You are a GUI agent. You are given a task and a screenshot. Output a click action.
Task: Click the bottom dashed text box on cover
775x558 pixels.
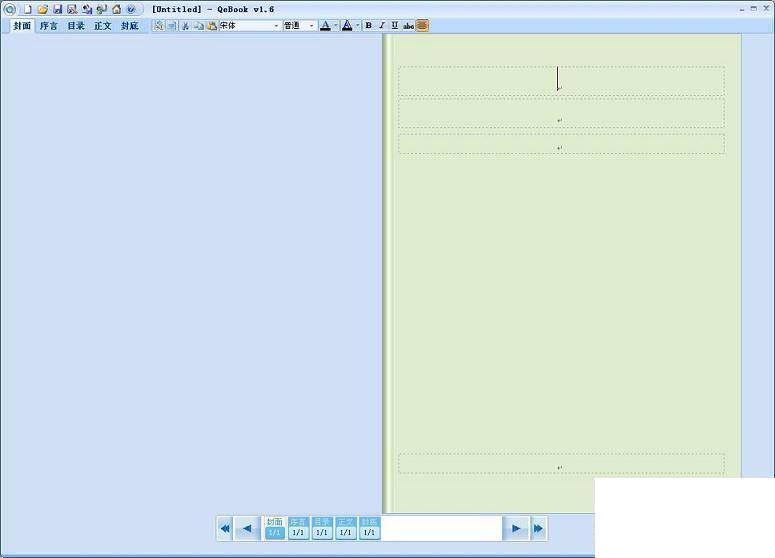pyautogui.click(x=561, y=464)
